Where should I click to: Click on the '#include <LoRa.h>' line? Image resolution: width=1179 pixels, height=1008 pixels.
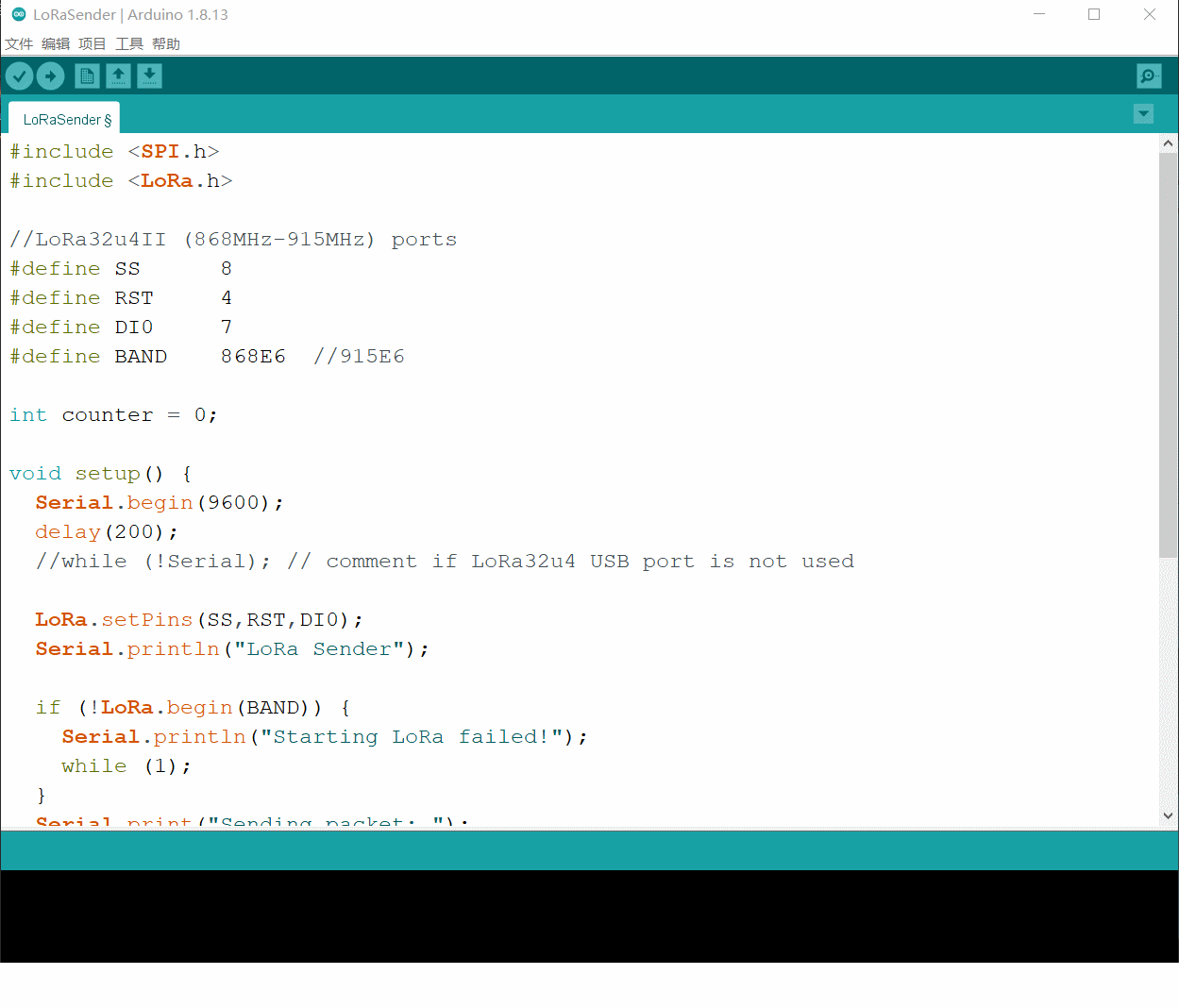121,180
